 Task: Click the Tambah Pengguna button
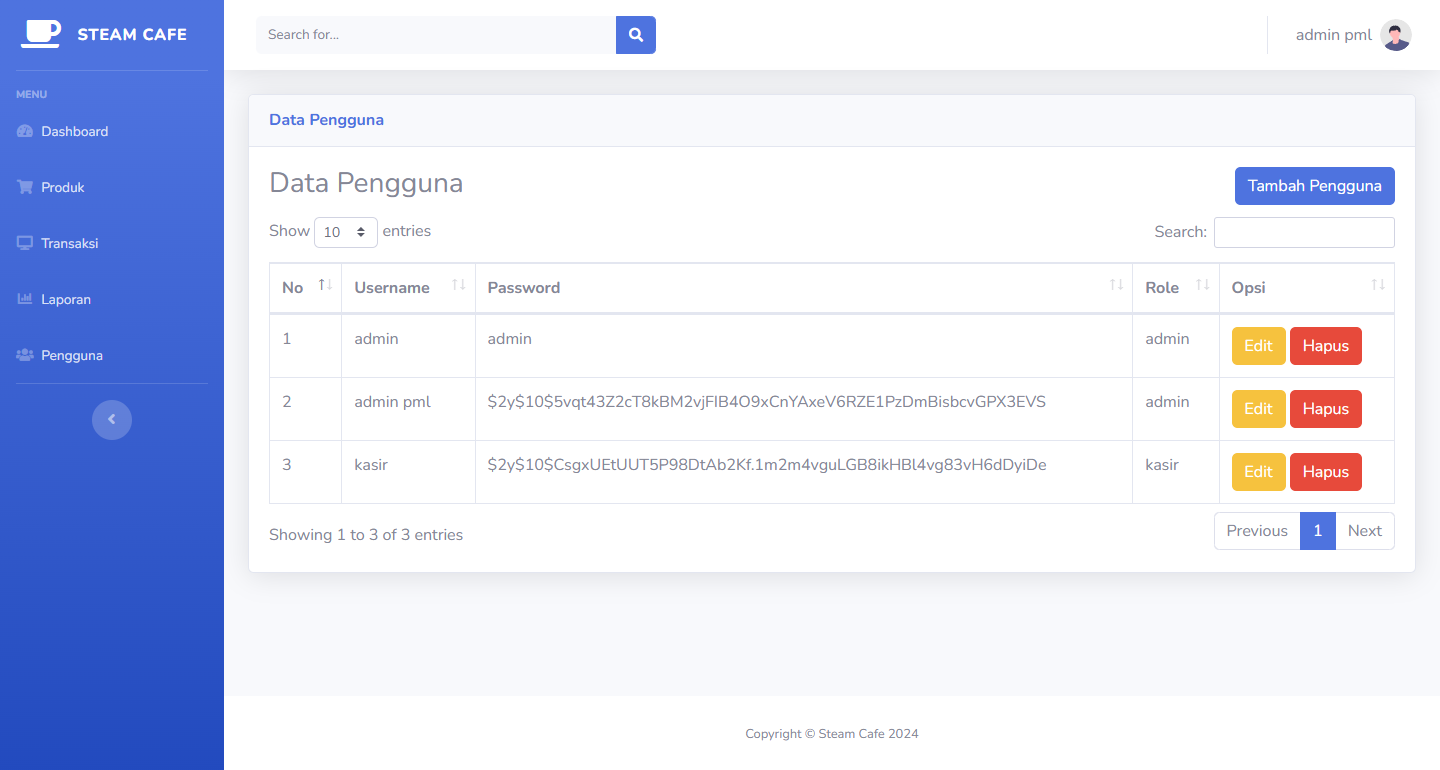(1315, 186)
